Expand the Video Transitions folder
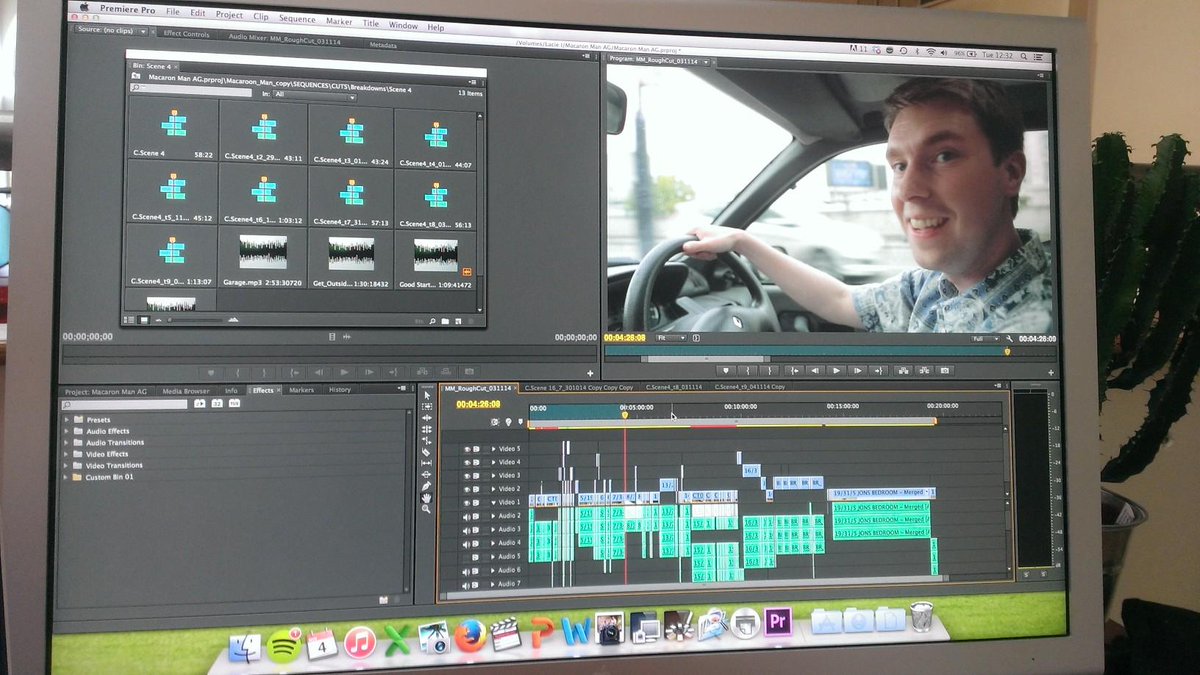 (67, 465)
